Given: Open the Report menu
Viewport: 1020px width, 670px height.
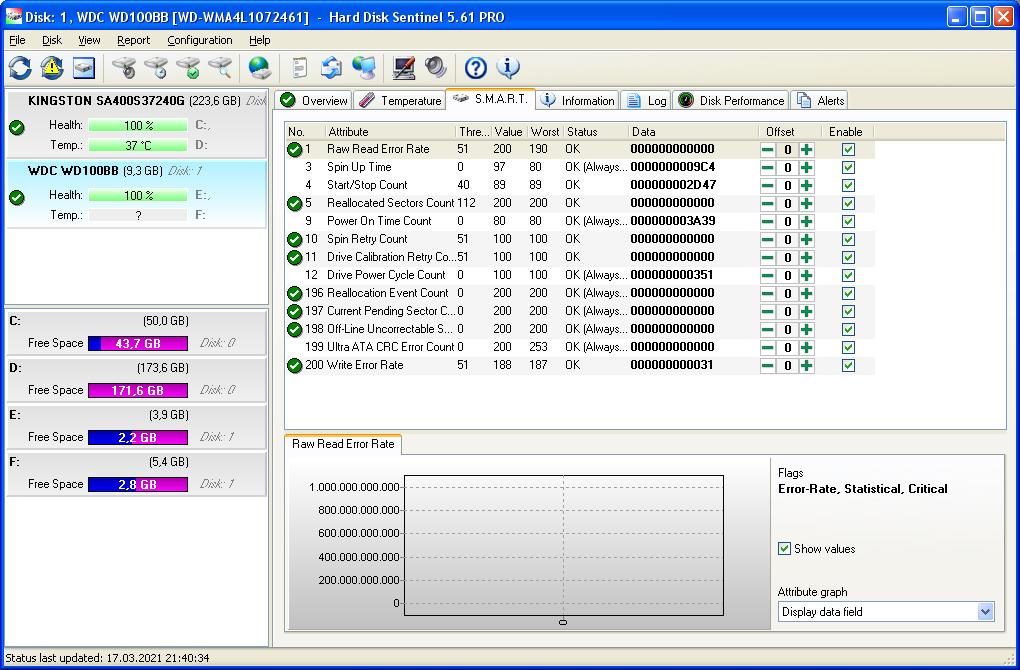Looking at the screenshot, I should coord(133,40).
